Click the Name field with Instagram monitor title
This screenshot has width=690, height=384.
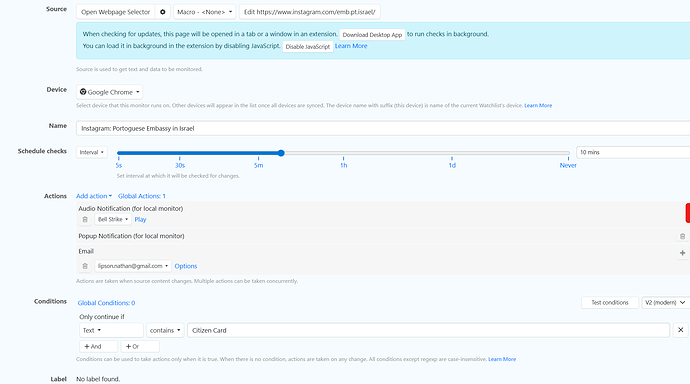click(x=383, y=128)
